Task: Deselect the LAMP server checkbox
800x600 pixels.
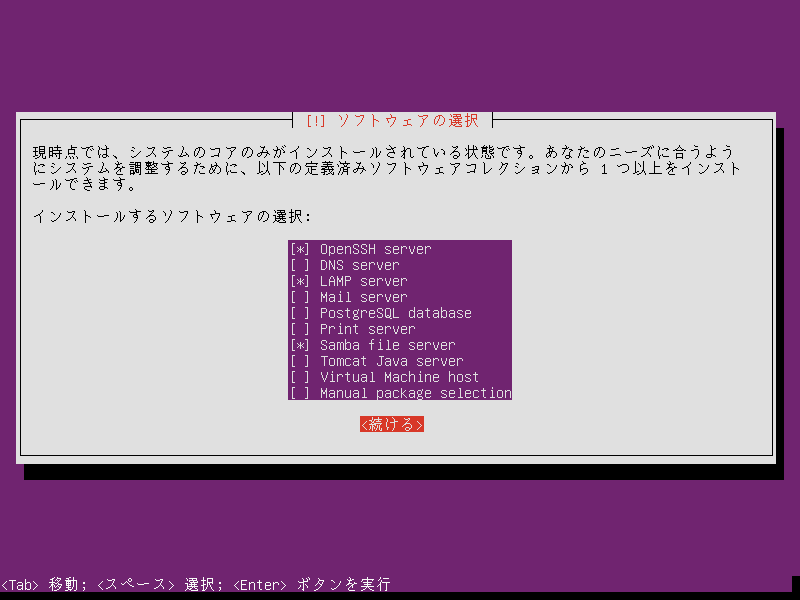Action: (x=300, y=281)
